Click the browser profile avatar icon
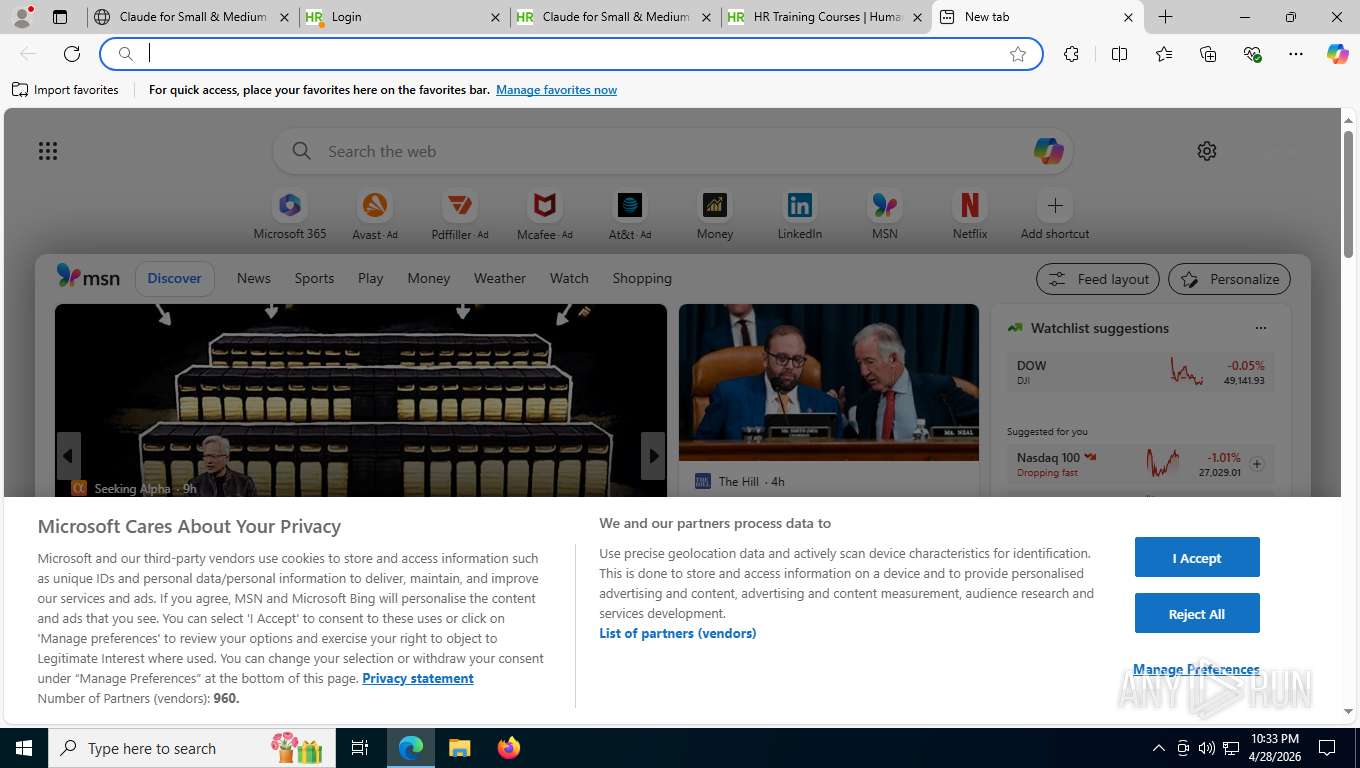 22,17
